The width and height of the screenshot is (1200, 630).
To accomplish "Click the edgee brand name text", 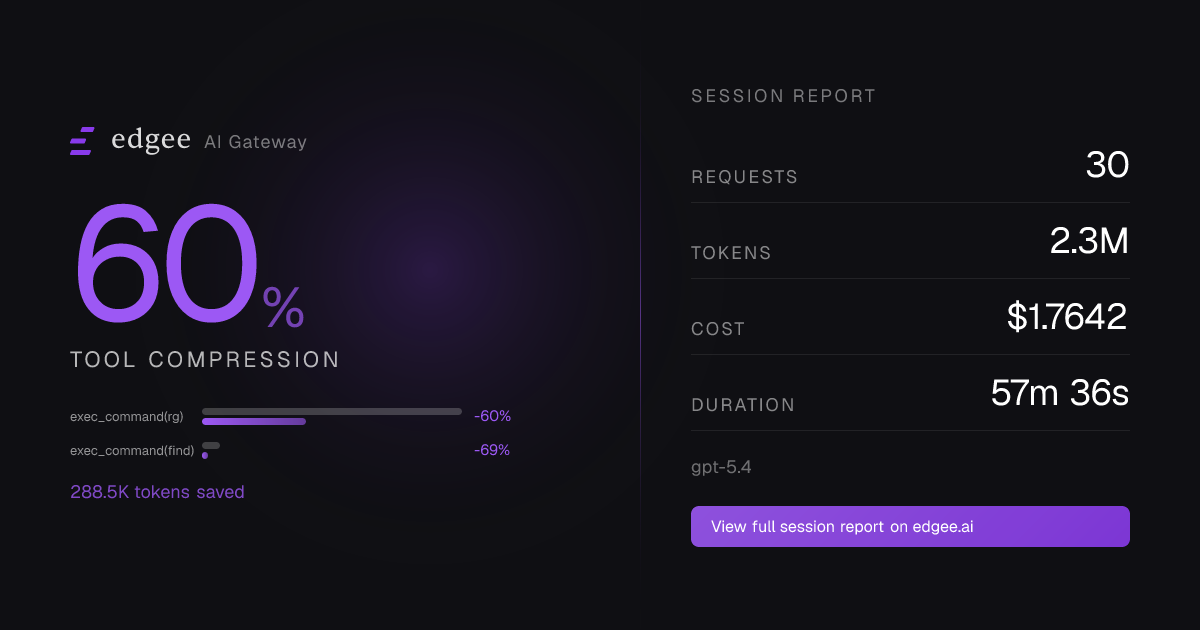I will pos(151,140).
